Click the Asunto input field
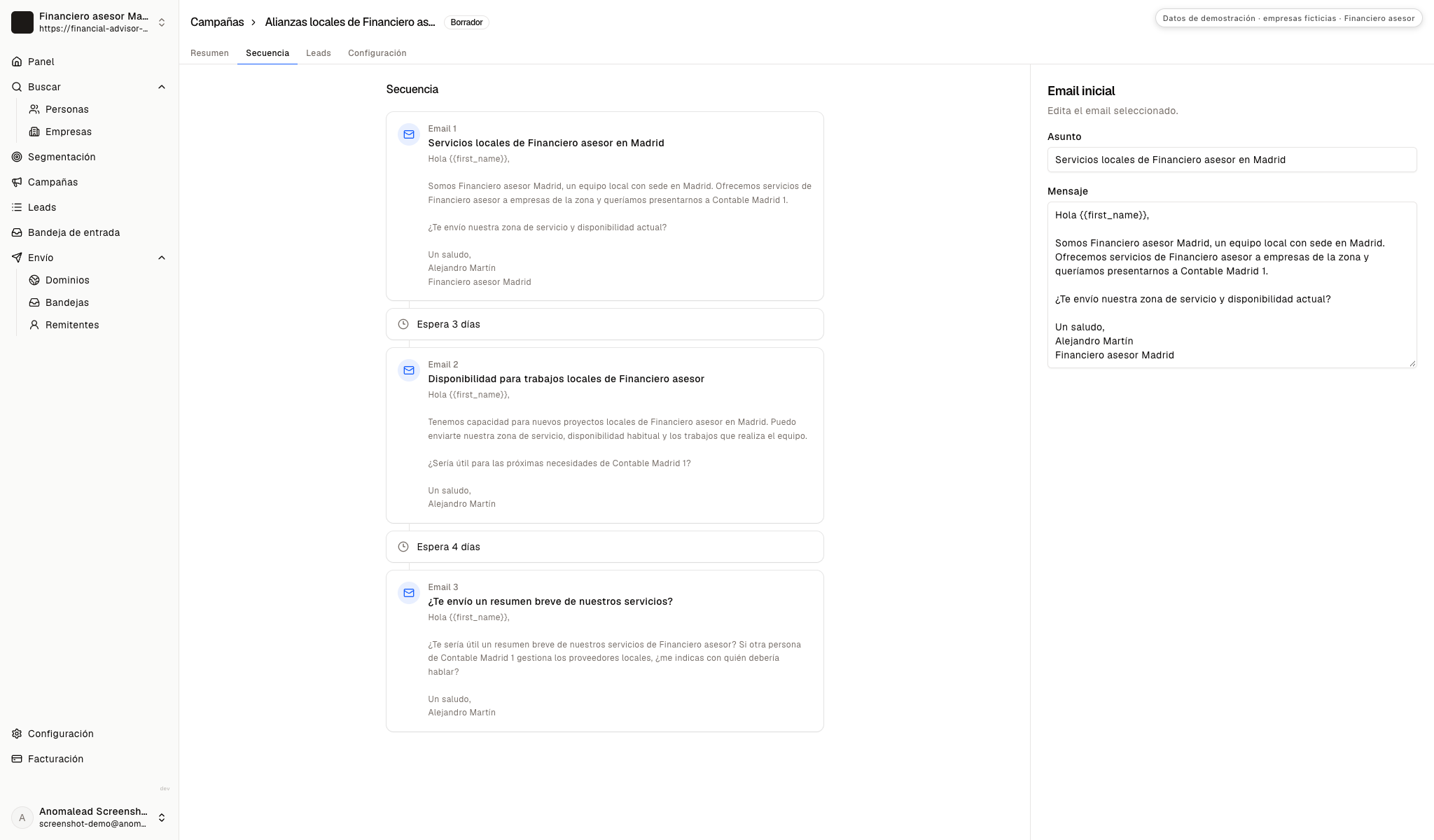The width and height of the screenshot is (1434, 840). click(x=1232, y=160)
